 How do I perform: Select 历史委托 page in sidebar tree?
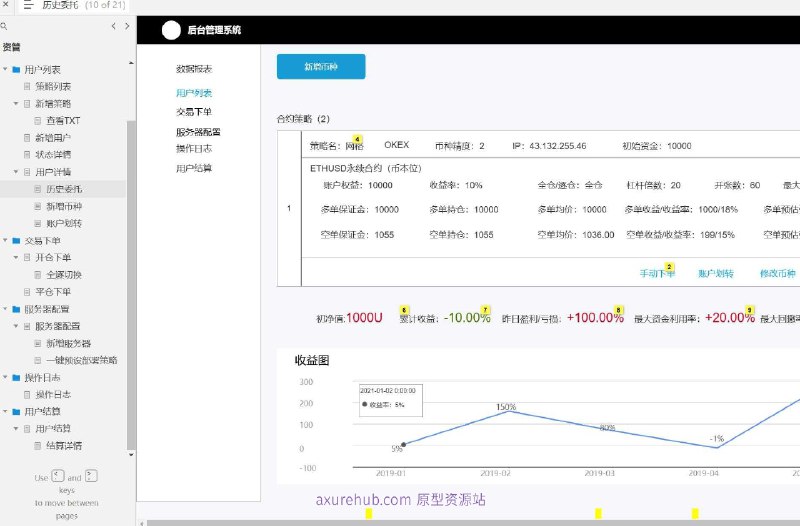(64, 189)
